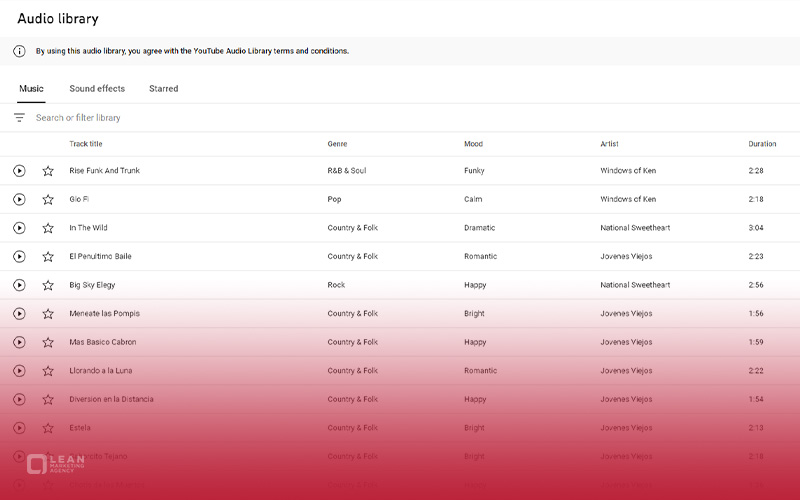This screenshot has height=500, width=800.
Task: Click the 3:04 duration value
Action: (x=756, y=228)
